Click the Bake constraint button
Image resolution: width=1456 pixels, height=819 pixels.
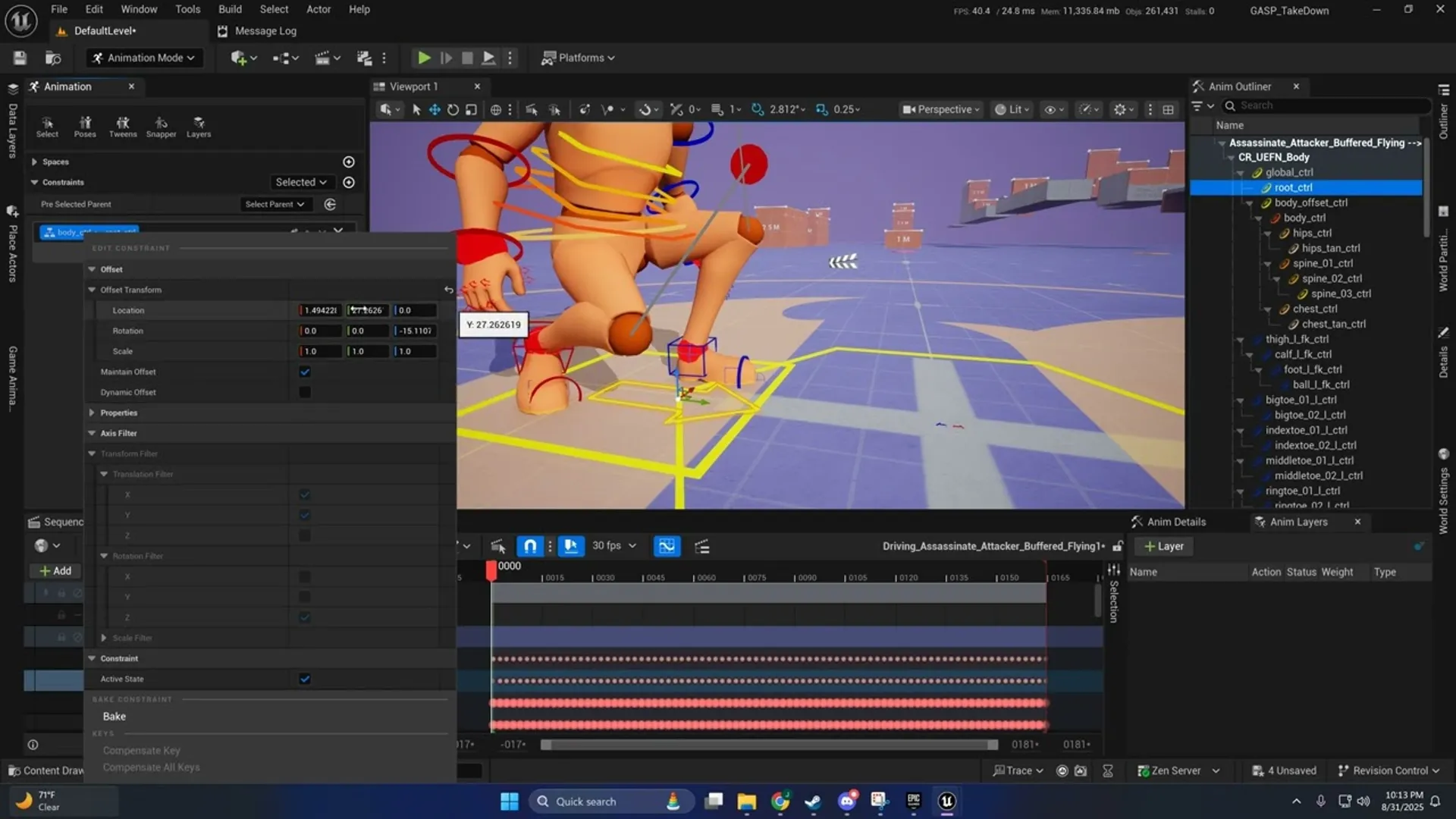click(x=115, y=716)
